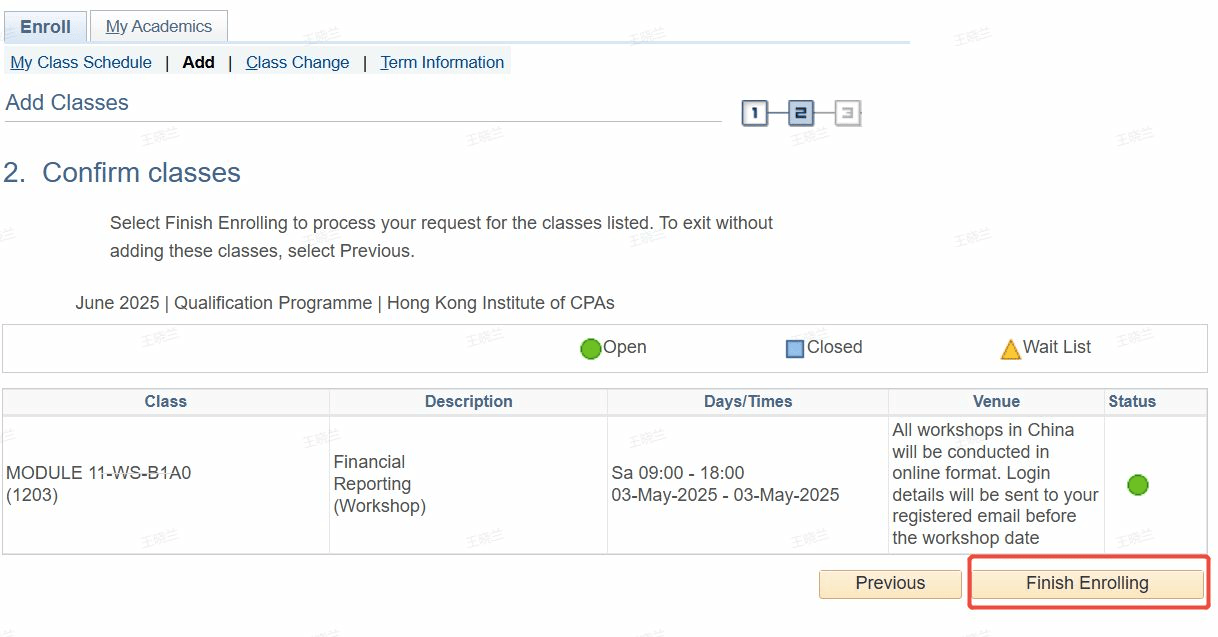Select the MODULE 11-WS-B1A0 class cell
The image size is (1218, 637).
[x=98, y=484]
